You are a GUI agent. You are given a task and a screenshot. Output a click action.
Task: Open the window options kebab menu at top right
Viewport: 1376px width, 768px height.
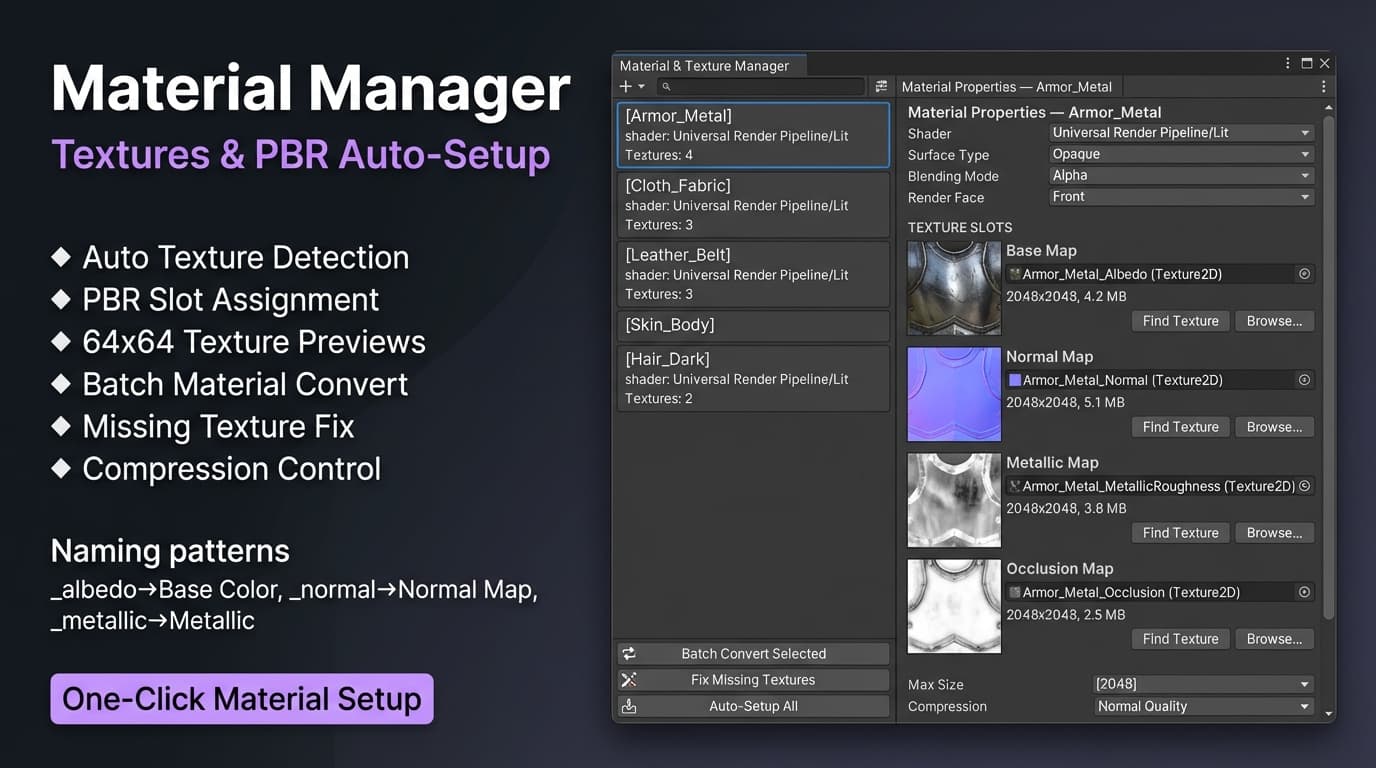[x=1287, y=62]
